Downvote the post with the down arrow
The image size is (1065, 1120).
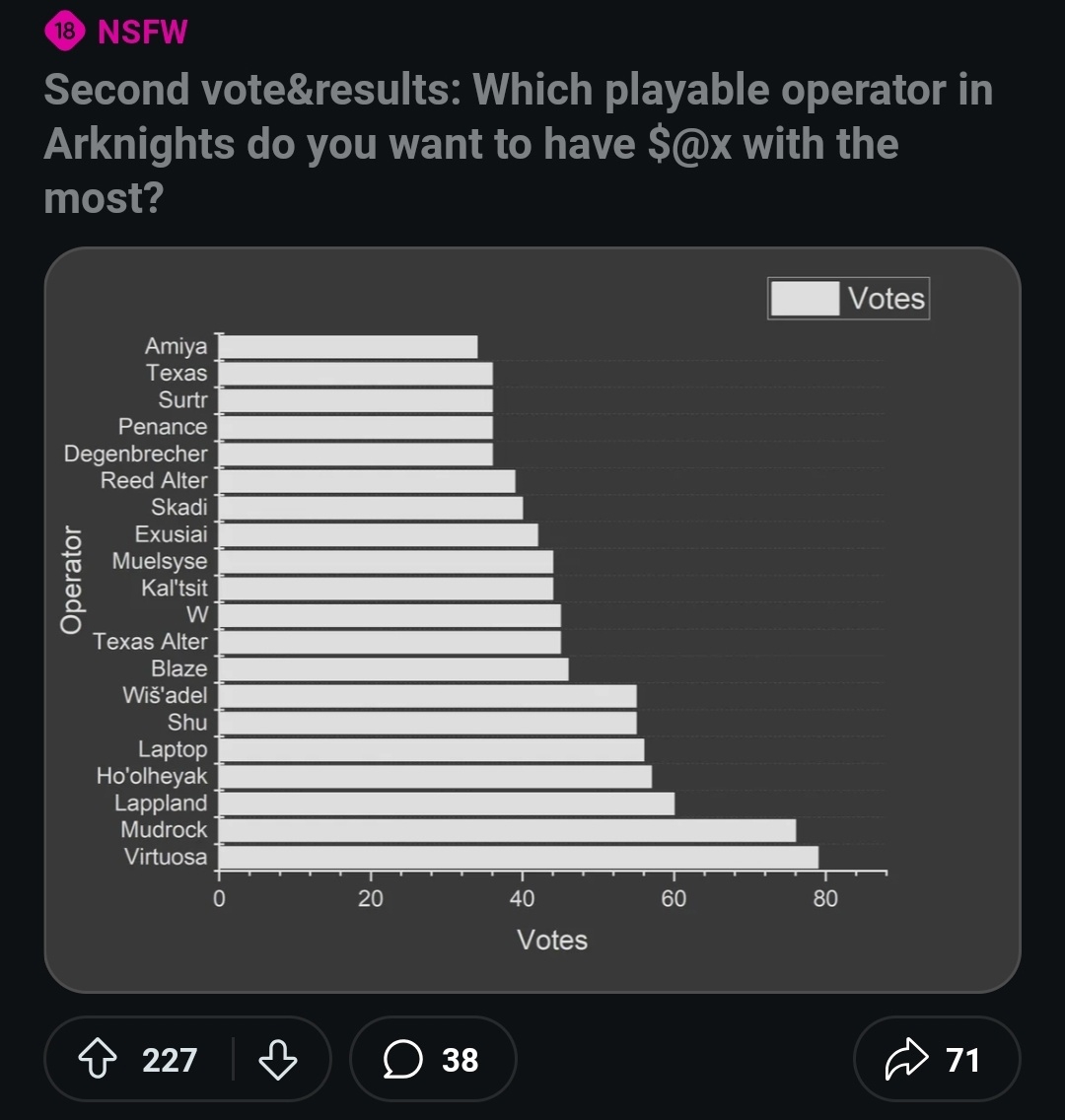(277, 1060)
